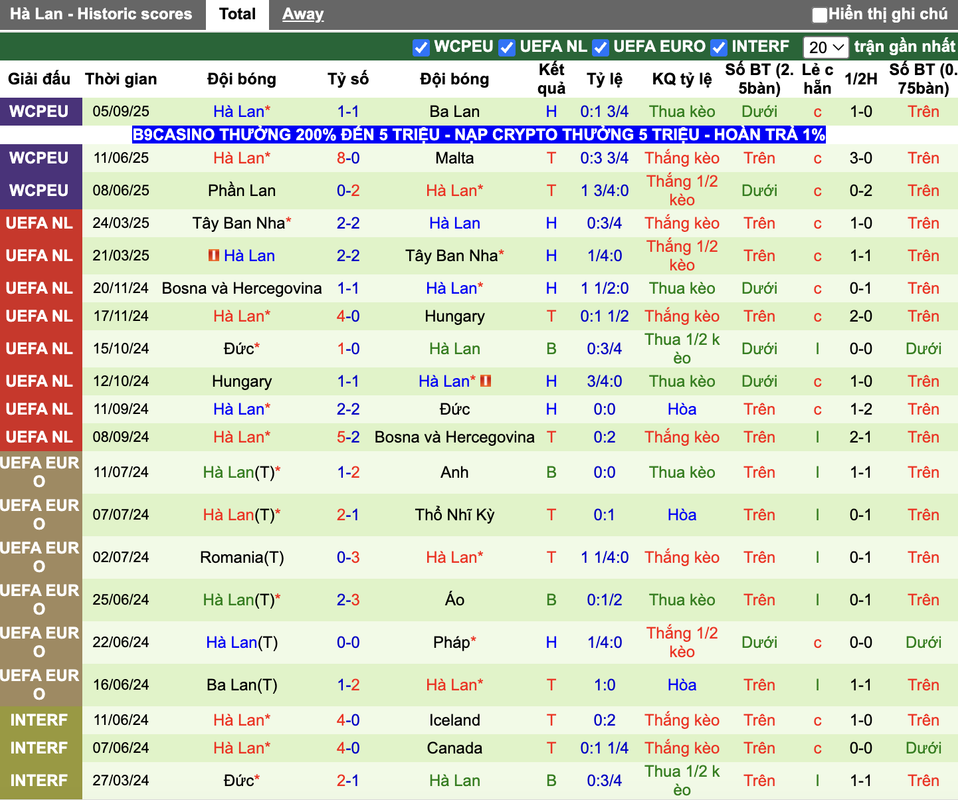Select the 1/2H column header
The image size is (958, 800).
click(x=860, y=79)
